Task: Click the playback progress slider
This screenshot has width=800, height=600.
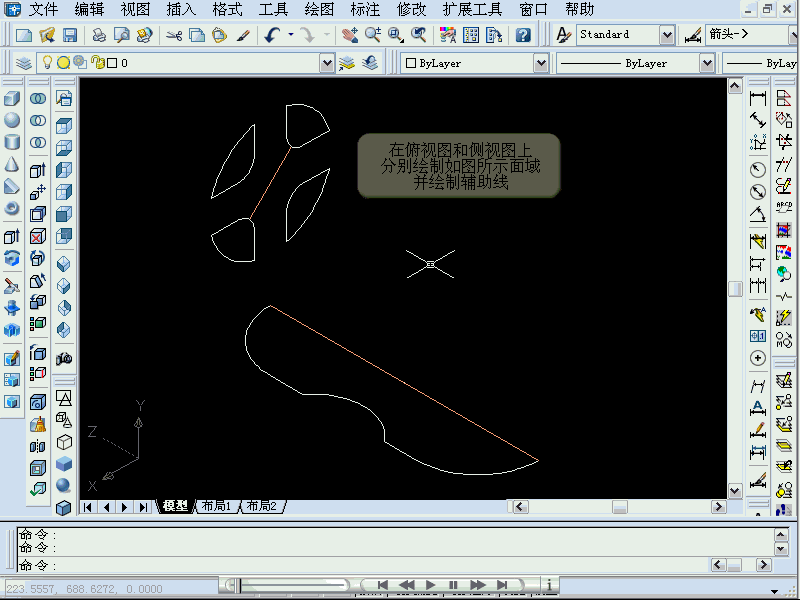Action: (290, 585)
